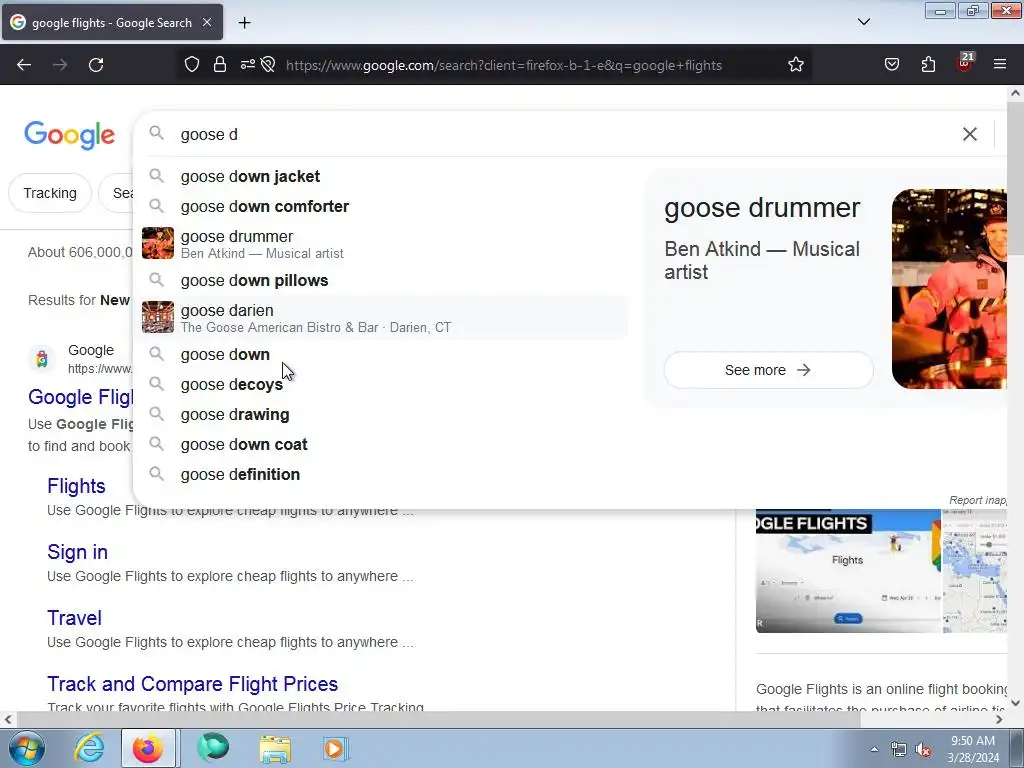This screenshot has height=768, width=1024.
Task: Click magnifier icon in search box
Action: point(156,133)
